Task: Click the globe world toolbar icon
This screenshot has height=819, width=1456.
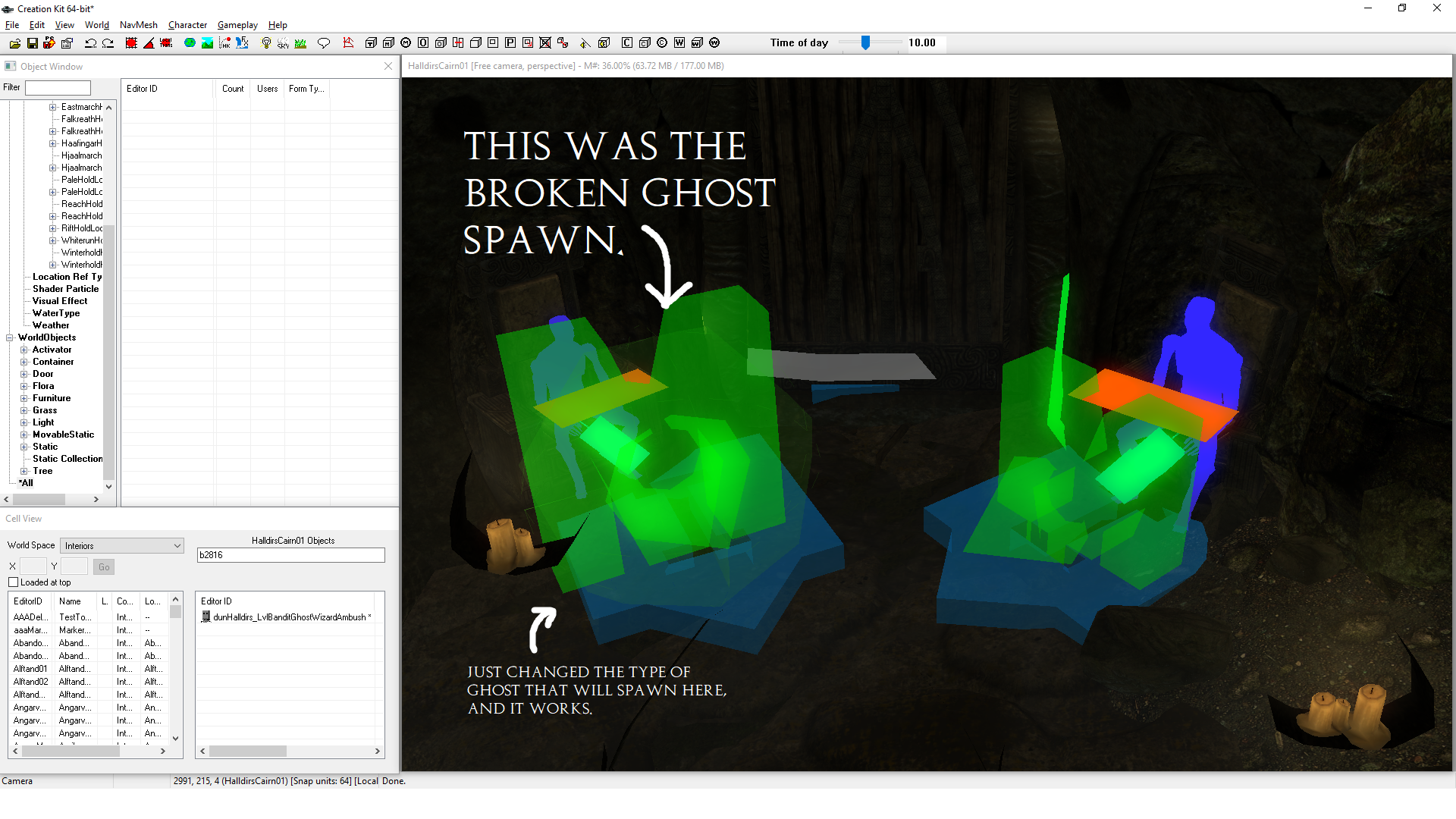Action: (x=190, y=43)
